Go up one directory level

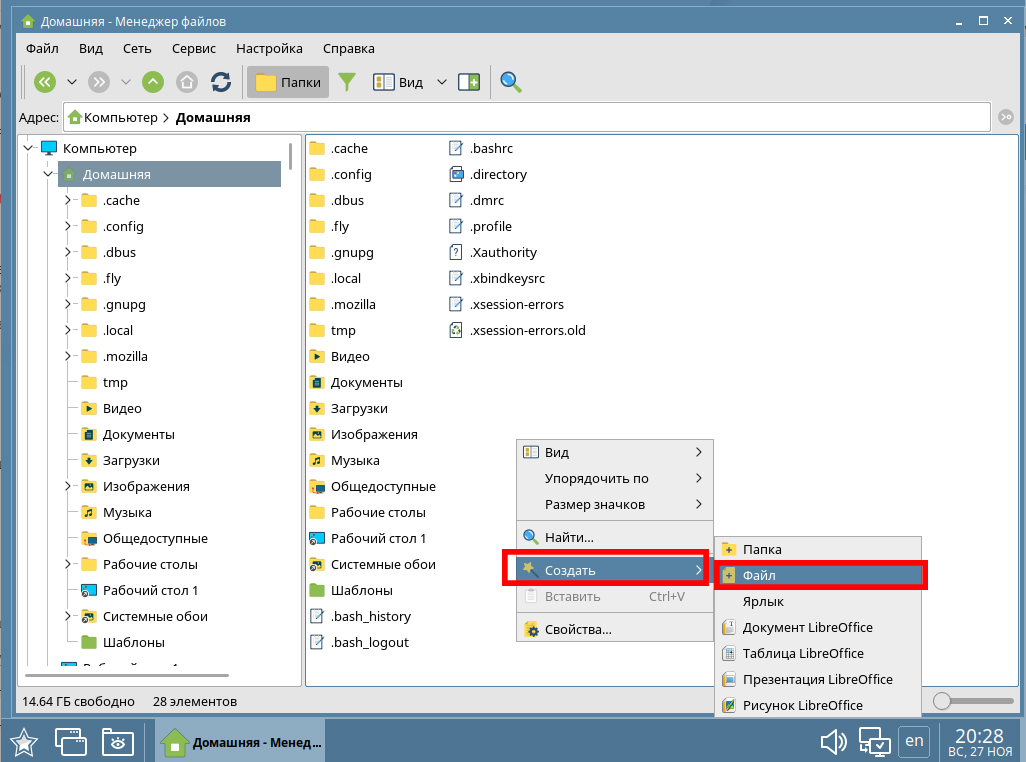[x=153, y=82]
